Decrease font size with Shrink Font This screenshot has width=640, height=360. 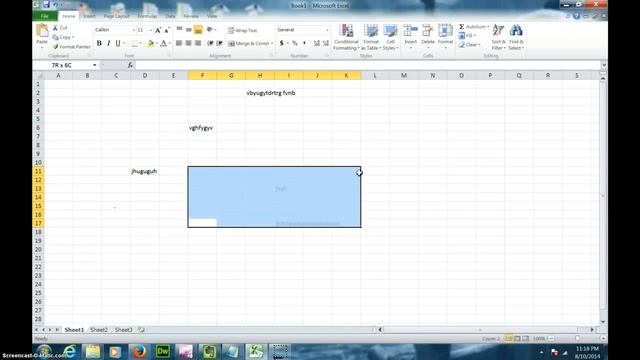tap(167, 30)
